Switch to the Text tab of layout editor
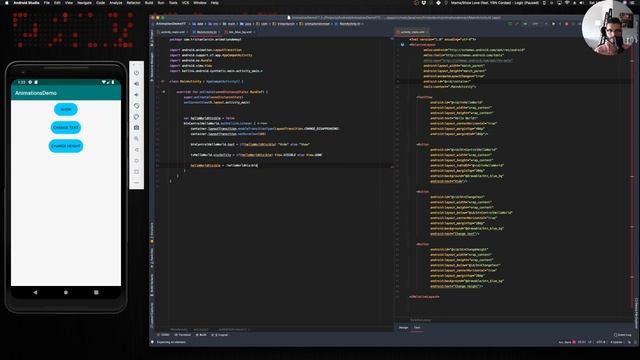The width and height of the screenshot is (640, 360). coord(417,327)
